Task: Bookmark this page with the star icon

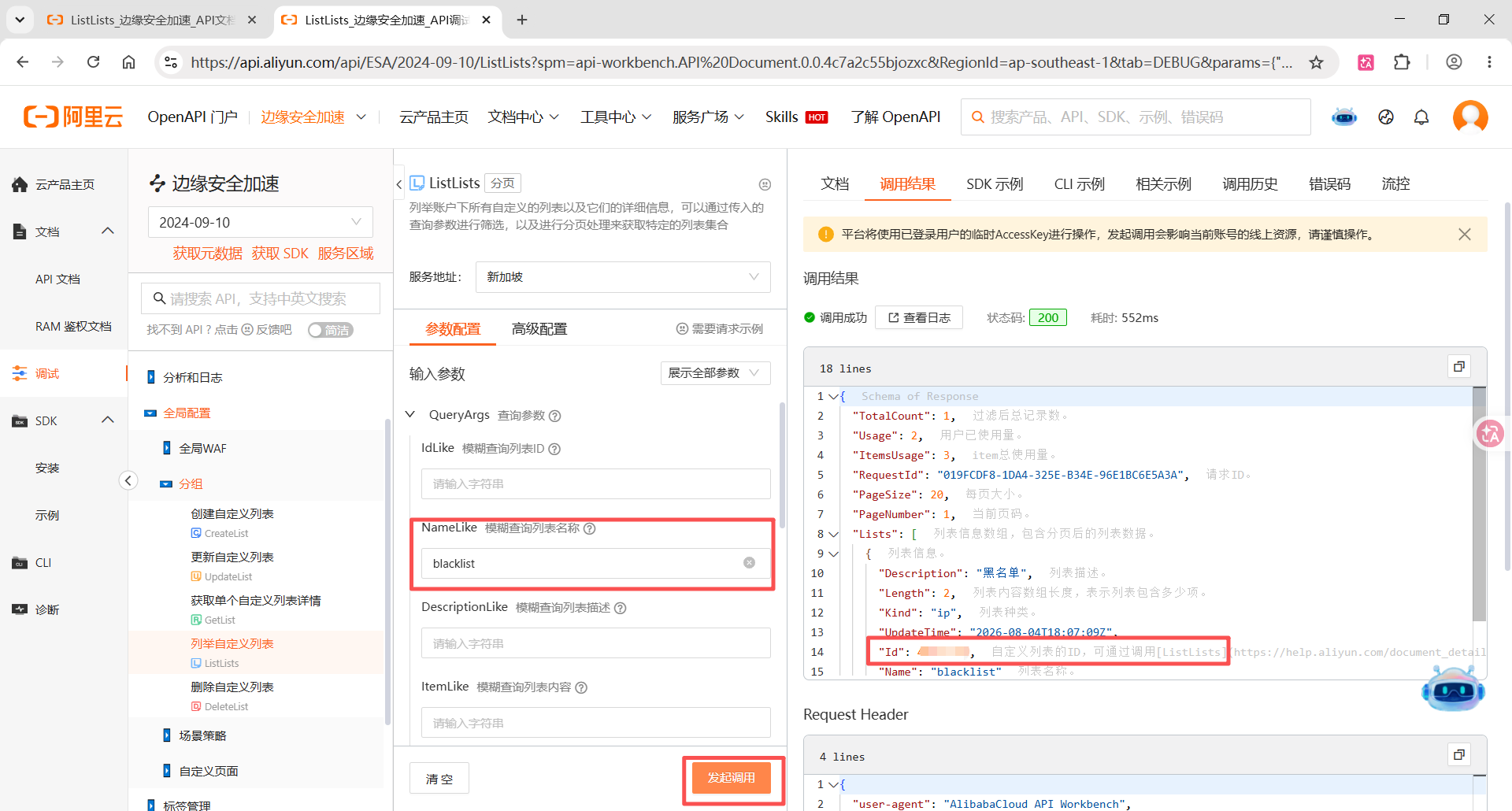Action: point(1317,62)
